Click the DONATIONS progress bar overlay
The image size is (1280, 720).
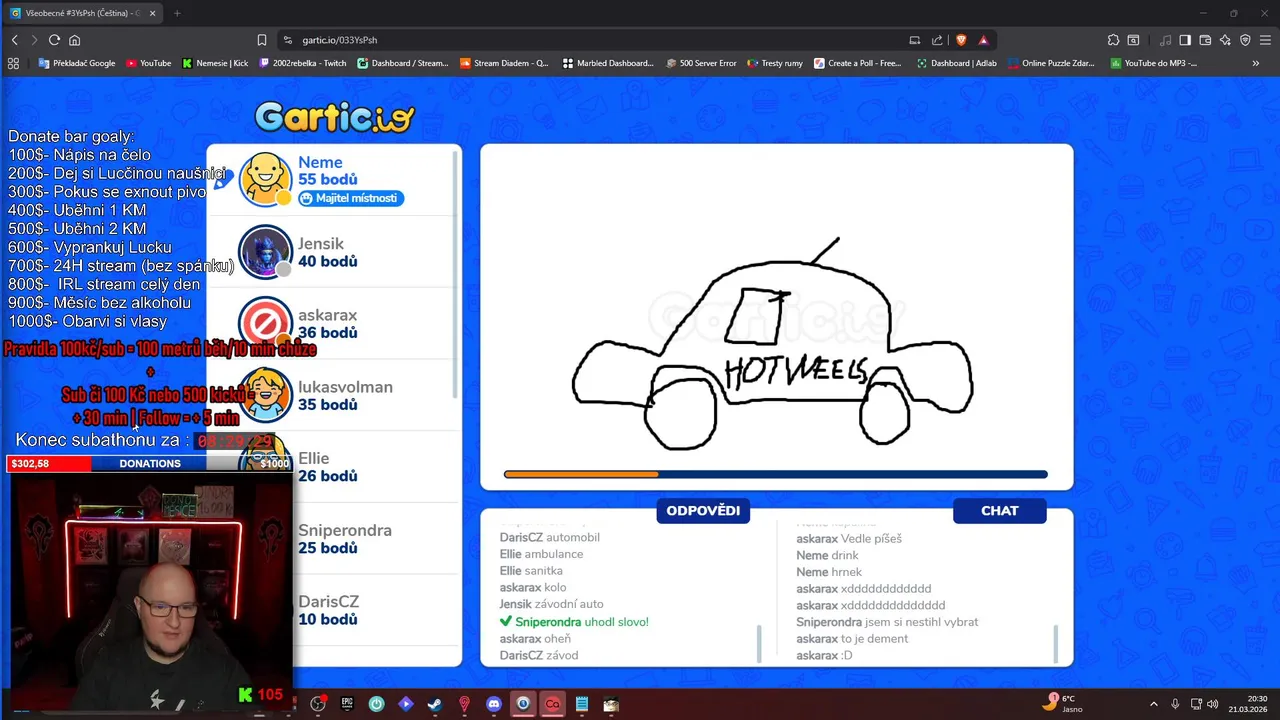tap(150, 463)
